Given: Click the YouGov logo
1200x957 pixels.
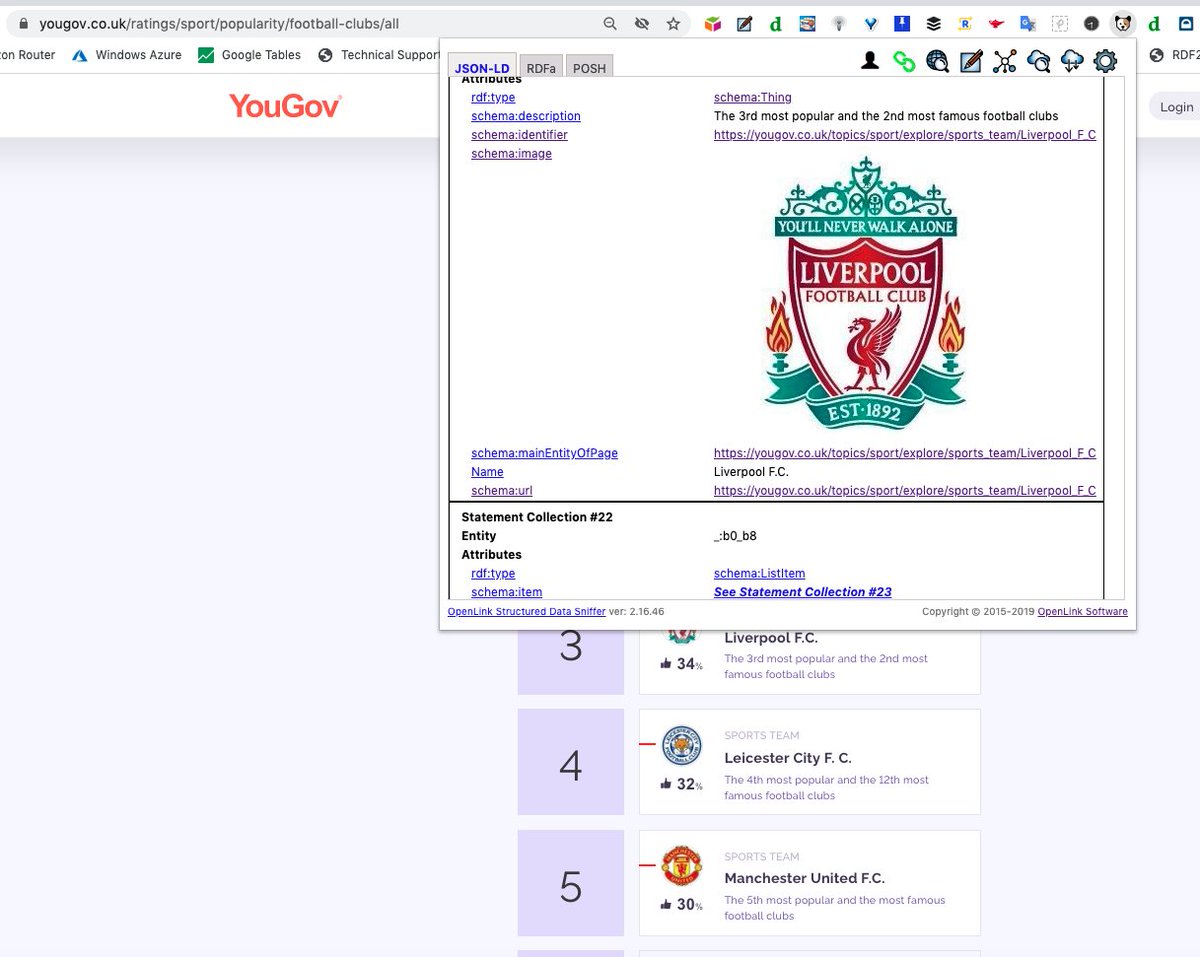Looking at the screenshot, I should point(285,106).
